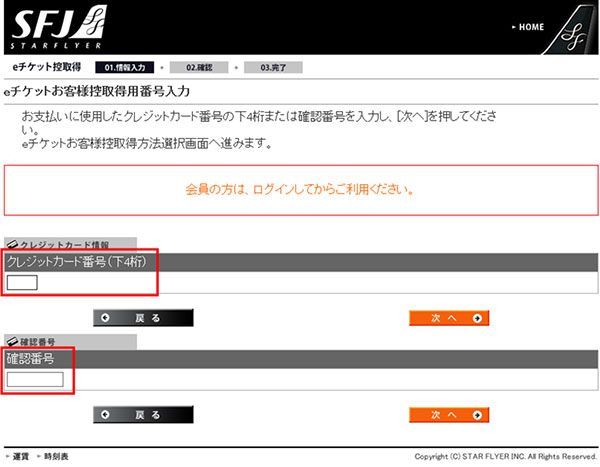
Task: Click lower 次へ next button
Action: pyautogui.click(x=449, y=415)
